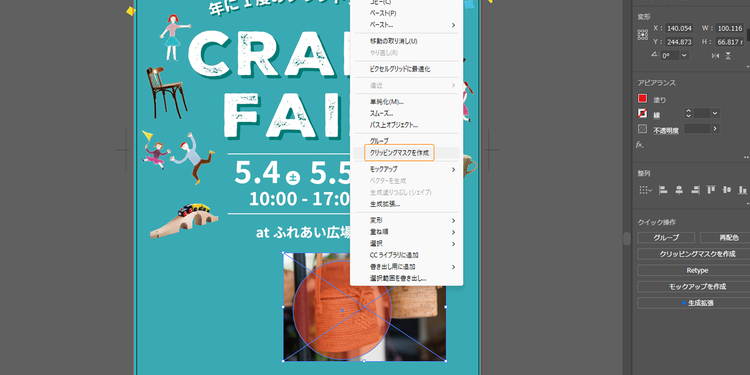Align objects to bottom edge
The width and height of the screenshot is (750, 375).
[x=742, y=190]
